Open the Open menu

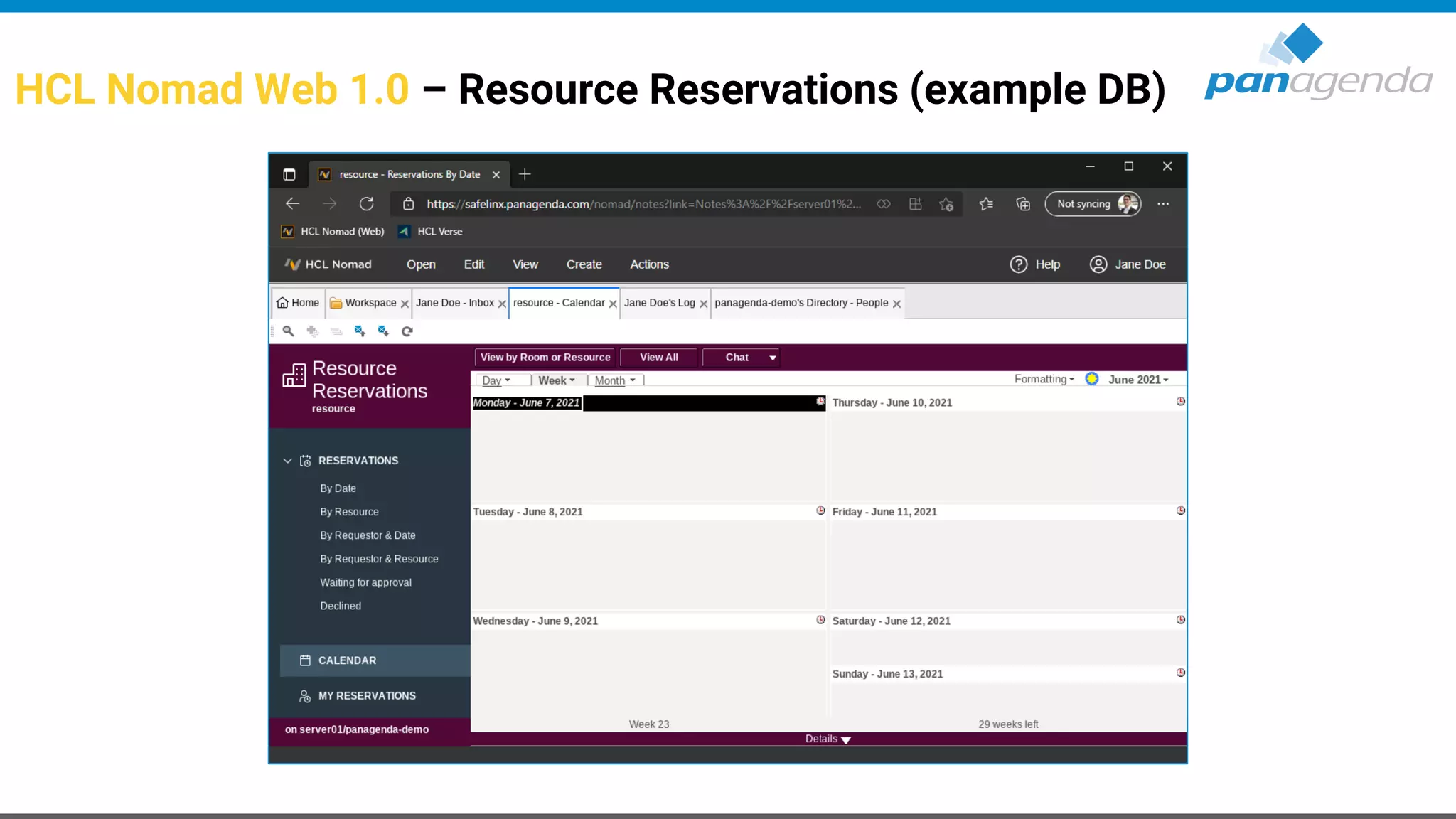pos(421,264)
